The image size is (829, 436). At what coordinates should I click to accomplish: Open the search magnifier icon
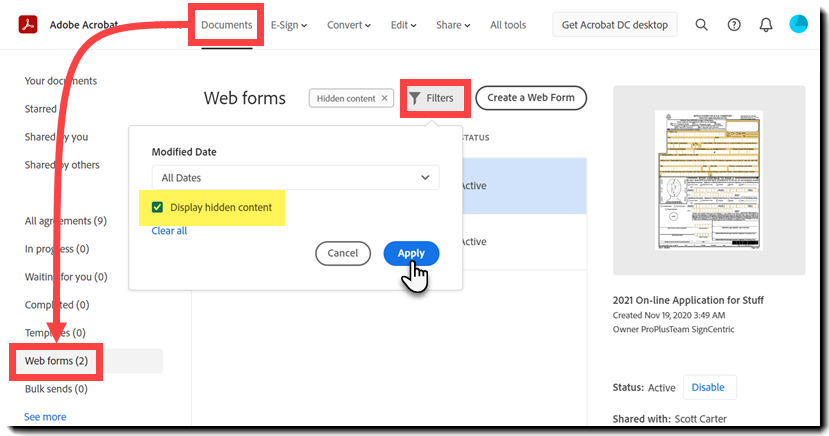click(x=702, y=24)
